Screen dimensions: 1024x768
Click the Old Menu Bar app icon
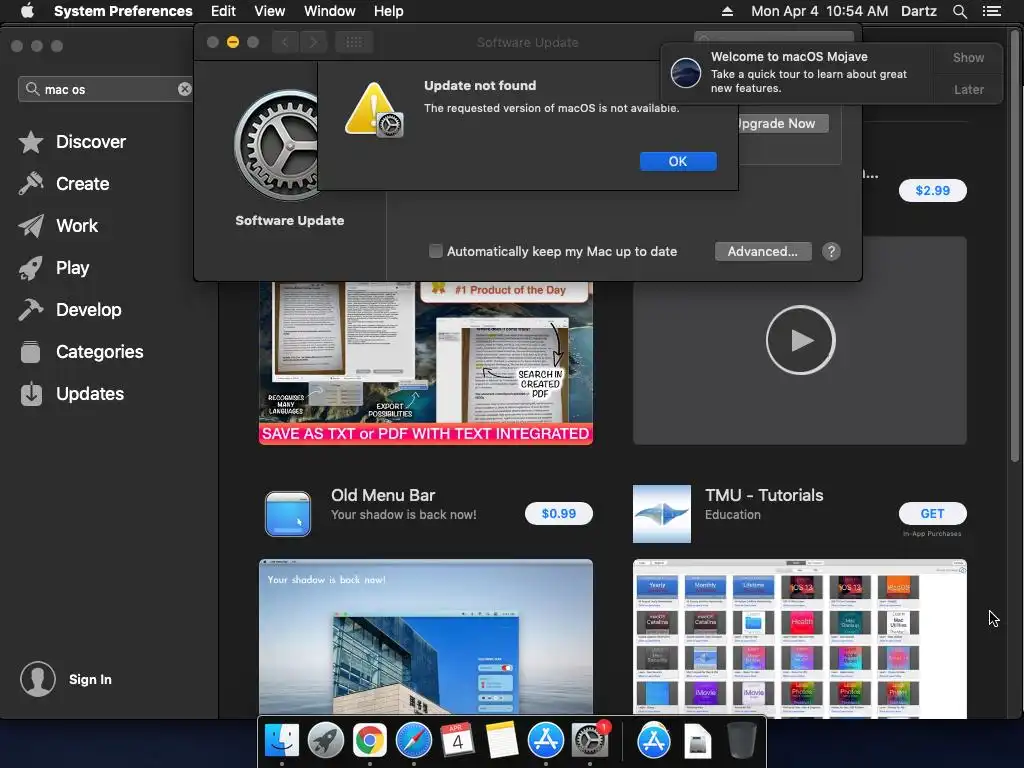pyautogui.click(x=288, y=514)
